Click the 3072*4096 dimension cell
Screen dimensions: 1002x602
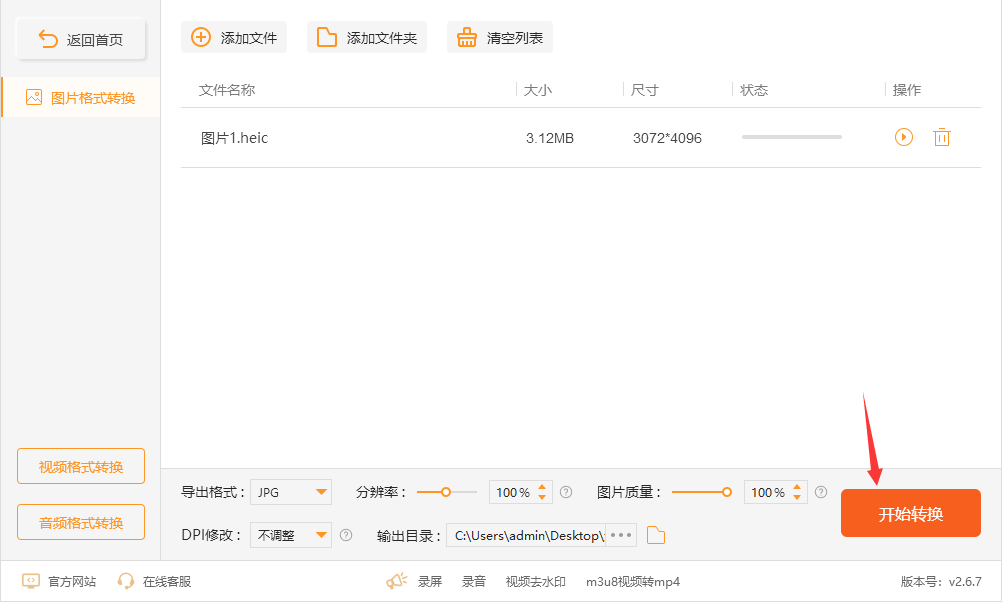[x=667, y=138]
